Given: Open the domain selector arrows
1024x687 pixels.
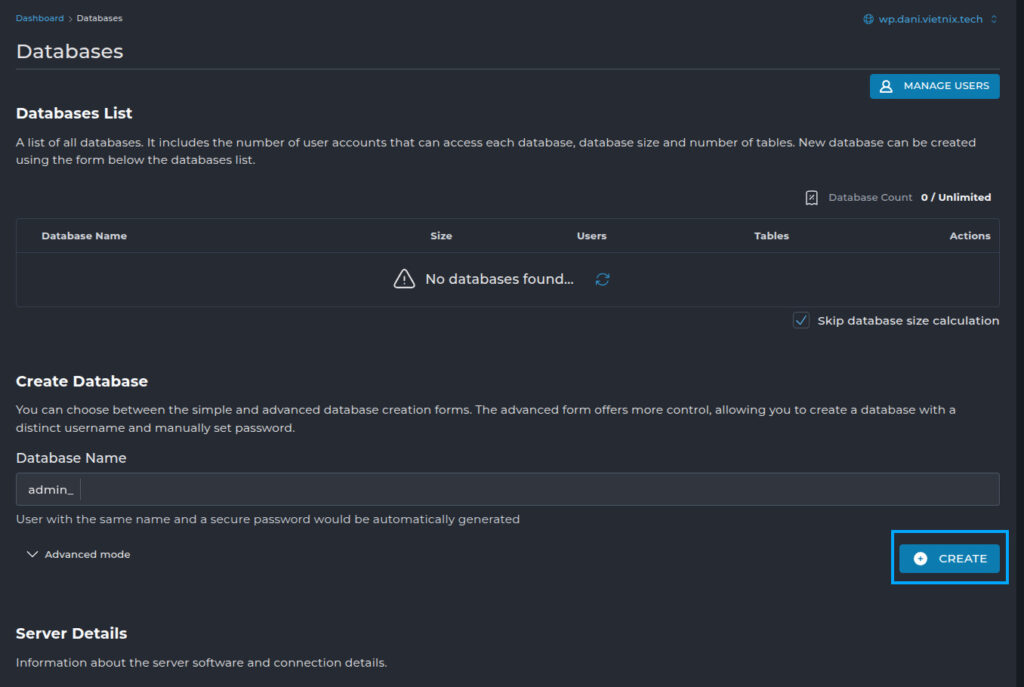Looking at the screenshot, I should 994,19.
